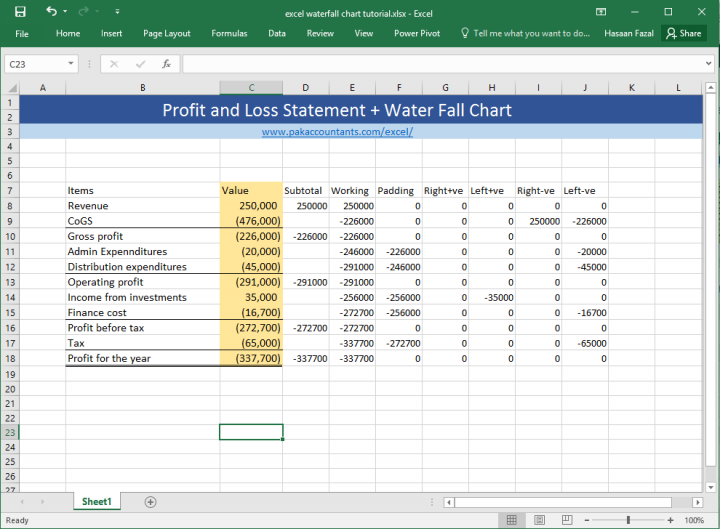The image size is (720, 529).
Task: Click the Ribbon Display Options icon
Action: tap(601, 12)
